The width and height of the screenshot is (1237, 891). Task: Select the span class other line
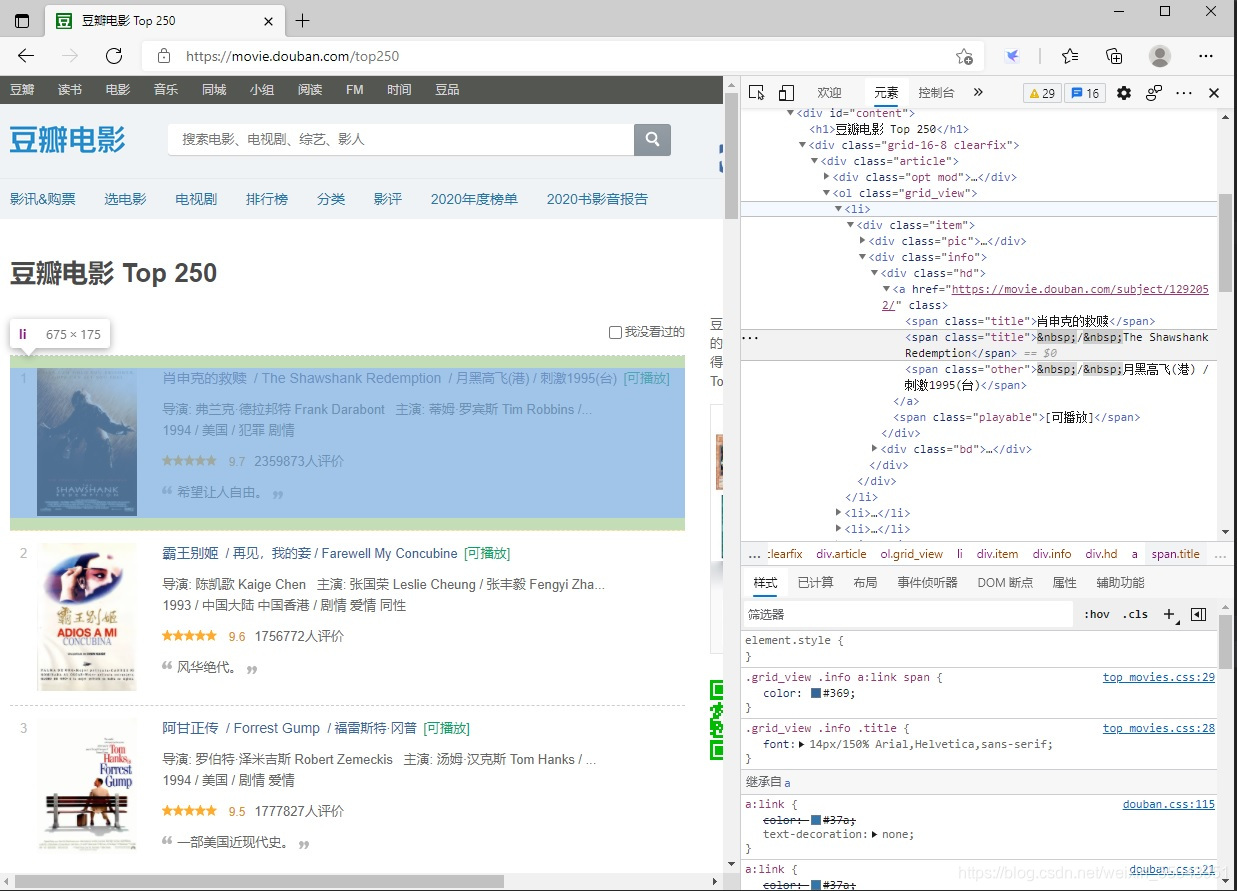(x=1056, y=377)
